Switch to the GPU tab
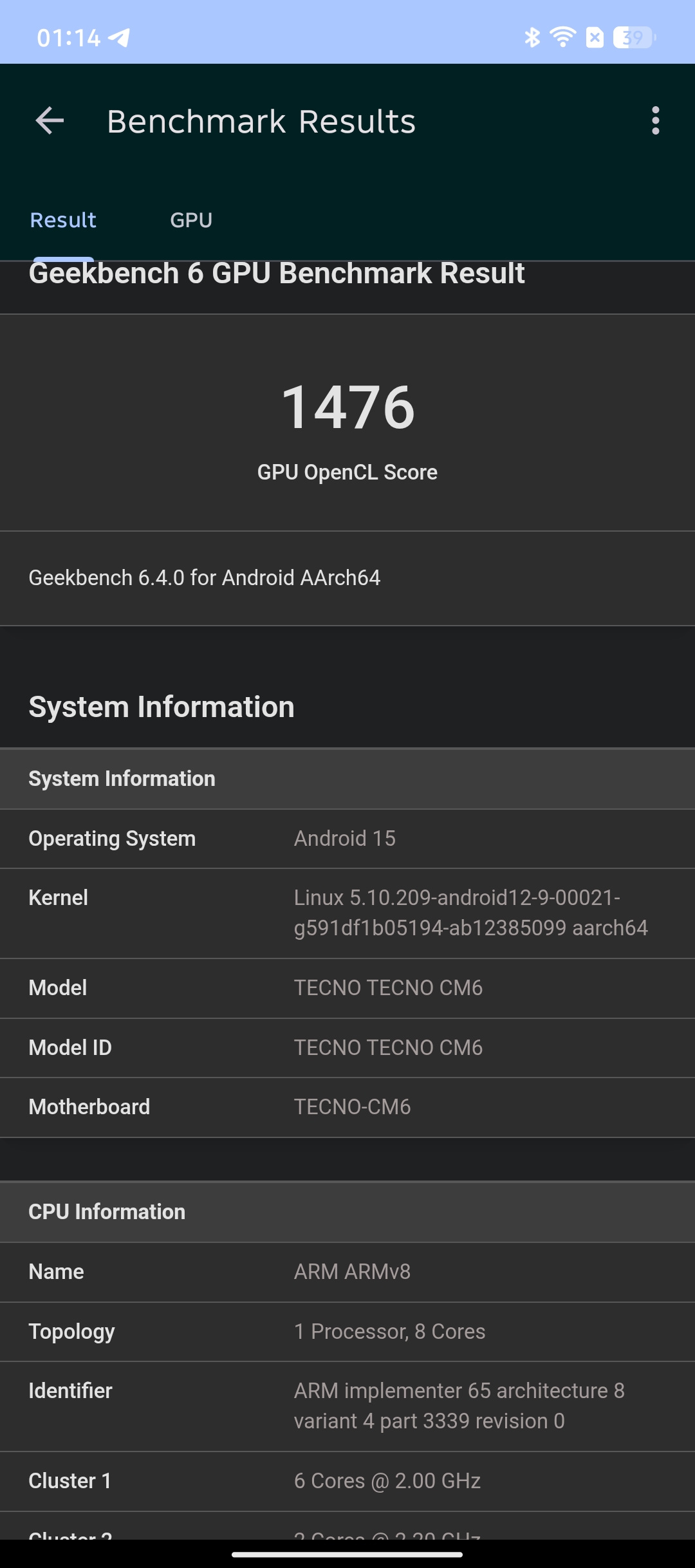 [191, 220]
